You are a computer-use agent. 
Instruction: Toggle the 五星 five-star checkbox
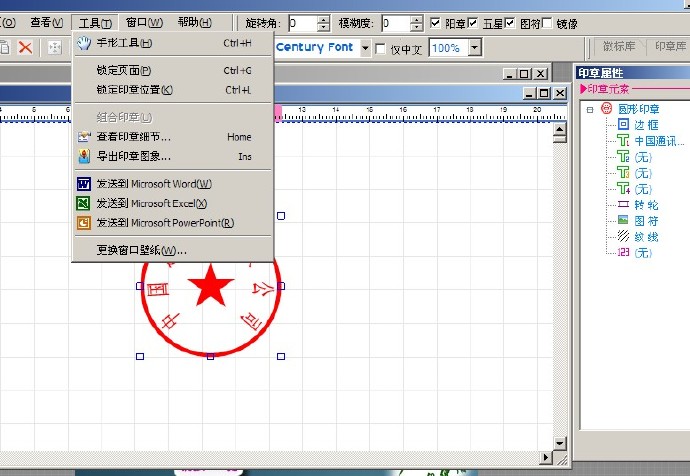pos(473,22)
